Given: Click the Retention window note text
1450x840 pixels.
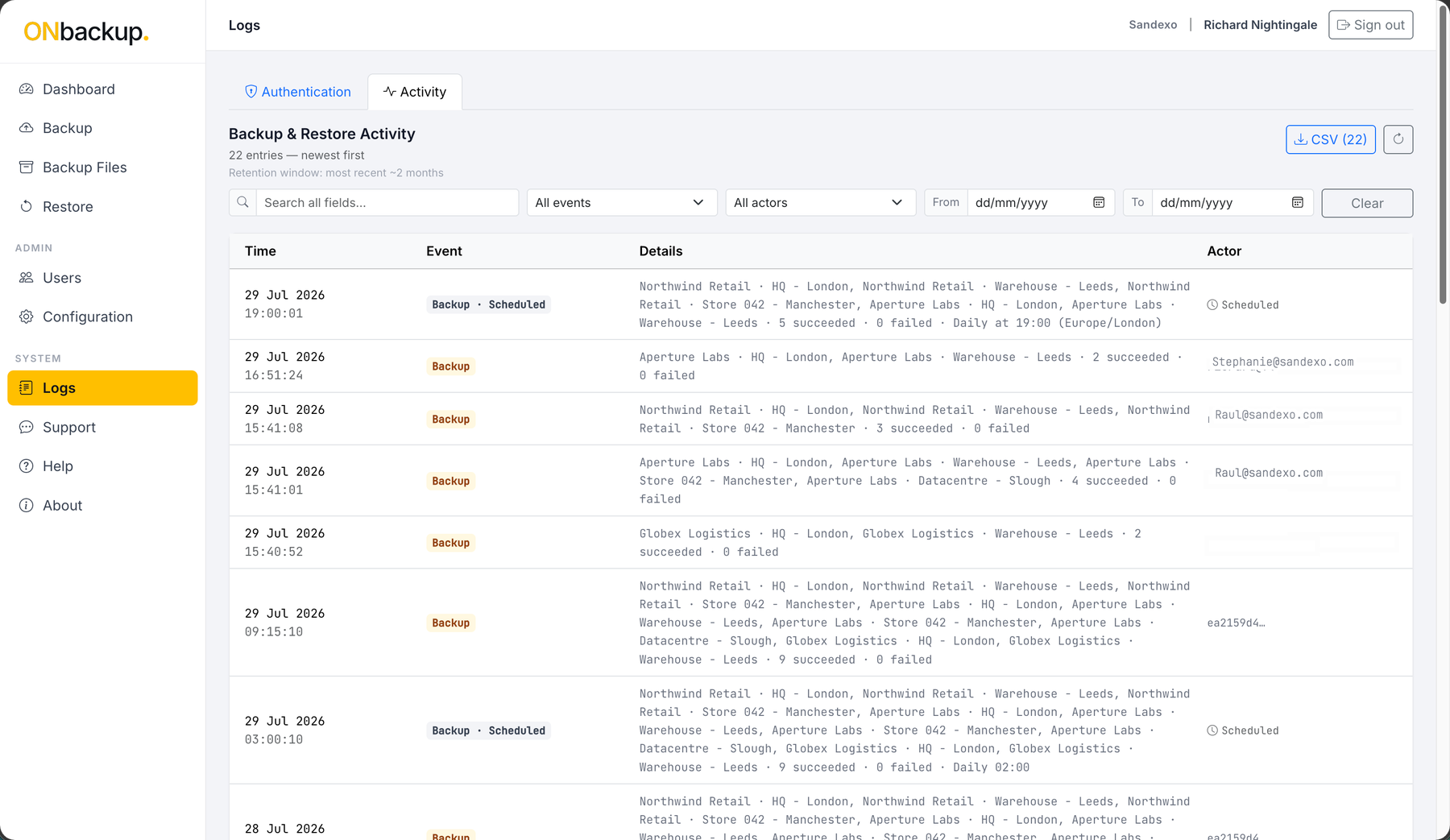Looking at the screenshot, I should 336,173.
